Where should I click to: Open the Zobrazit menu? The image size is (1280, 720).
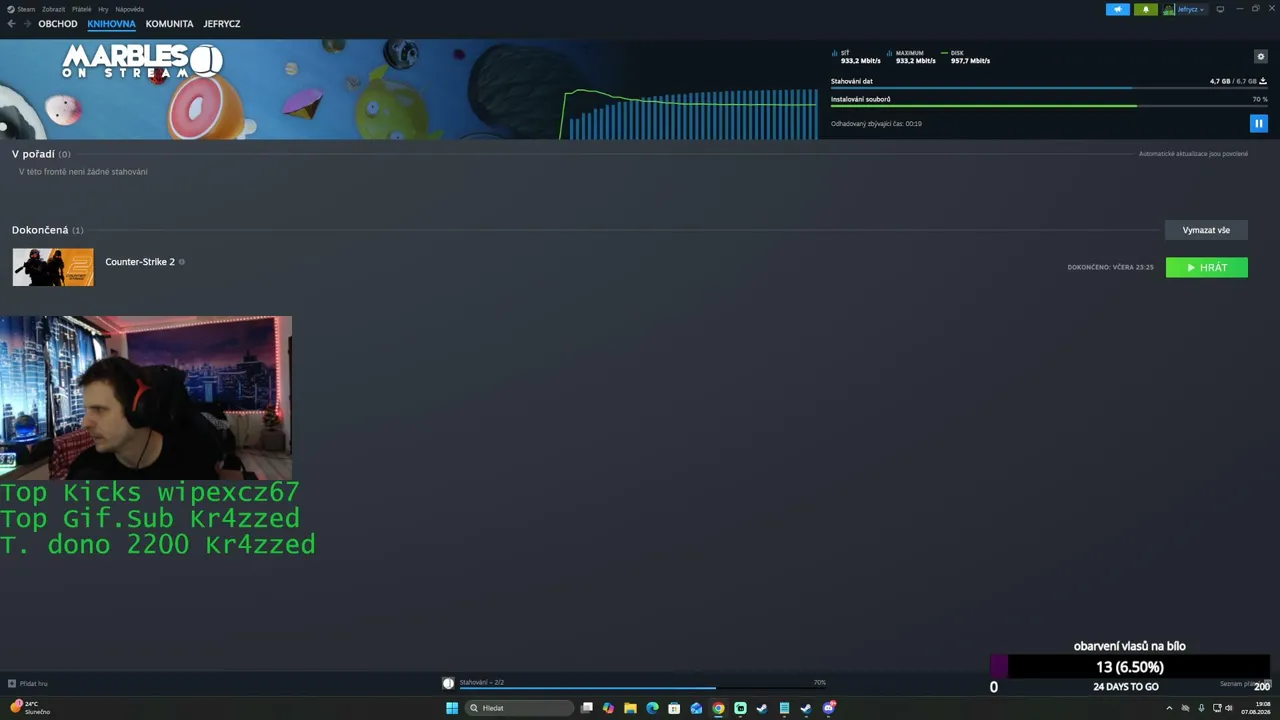(53, 9)
